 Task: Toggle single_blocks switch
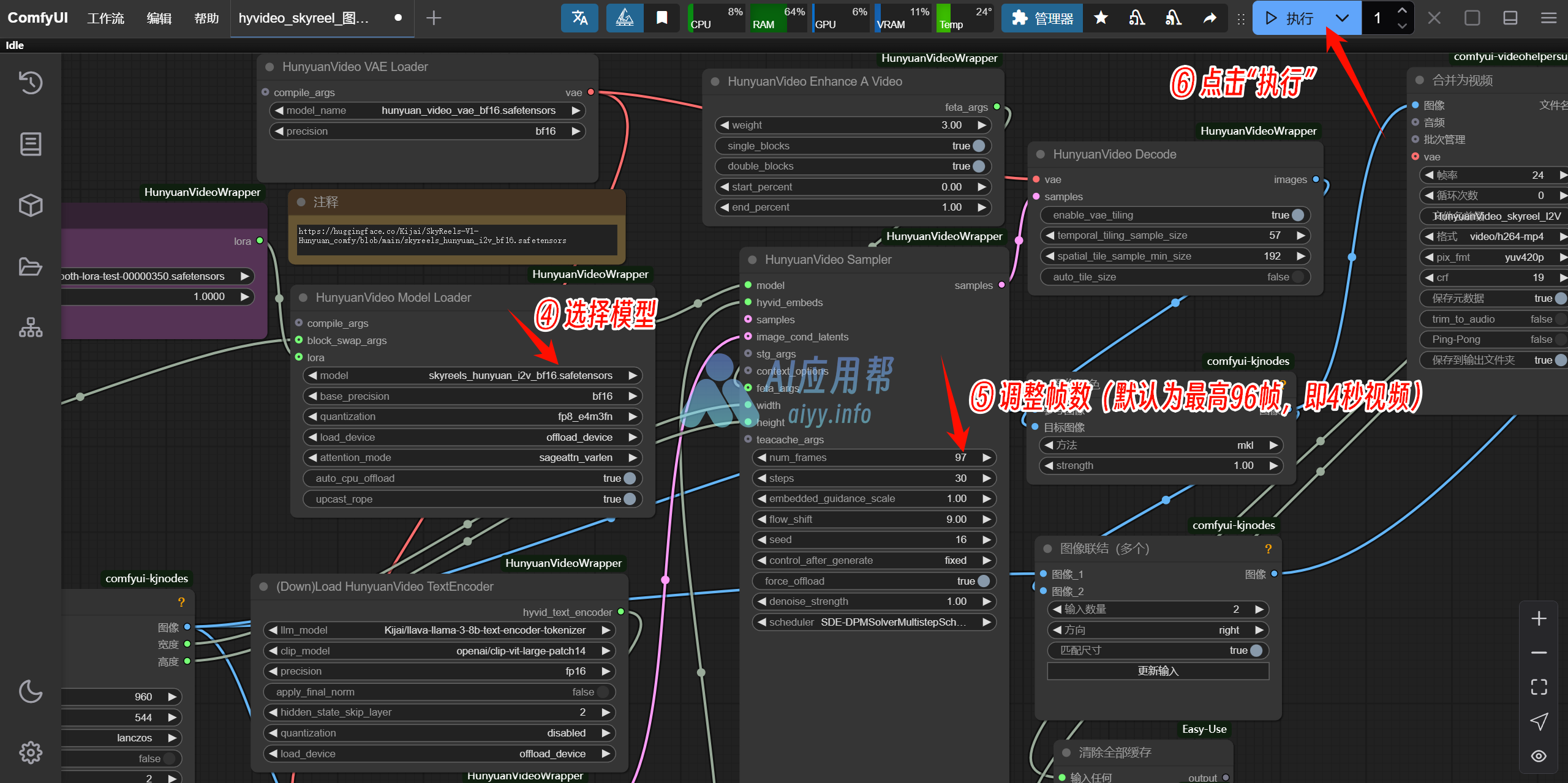click(x=979, y=146)
